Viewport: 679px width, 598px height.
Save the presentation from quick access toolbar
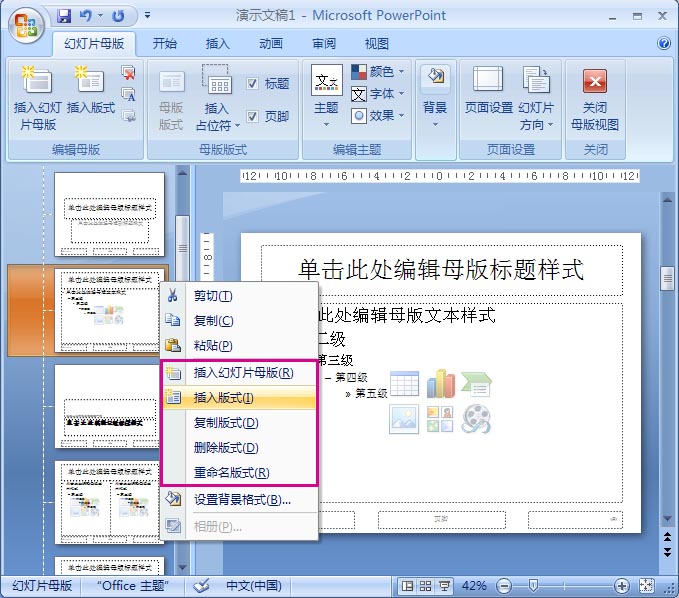(64, 16)
